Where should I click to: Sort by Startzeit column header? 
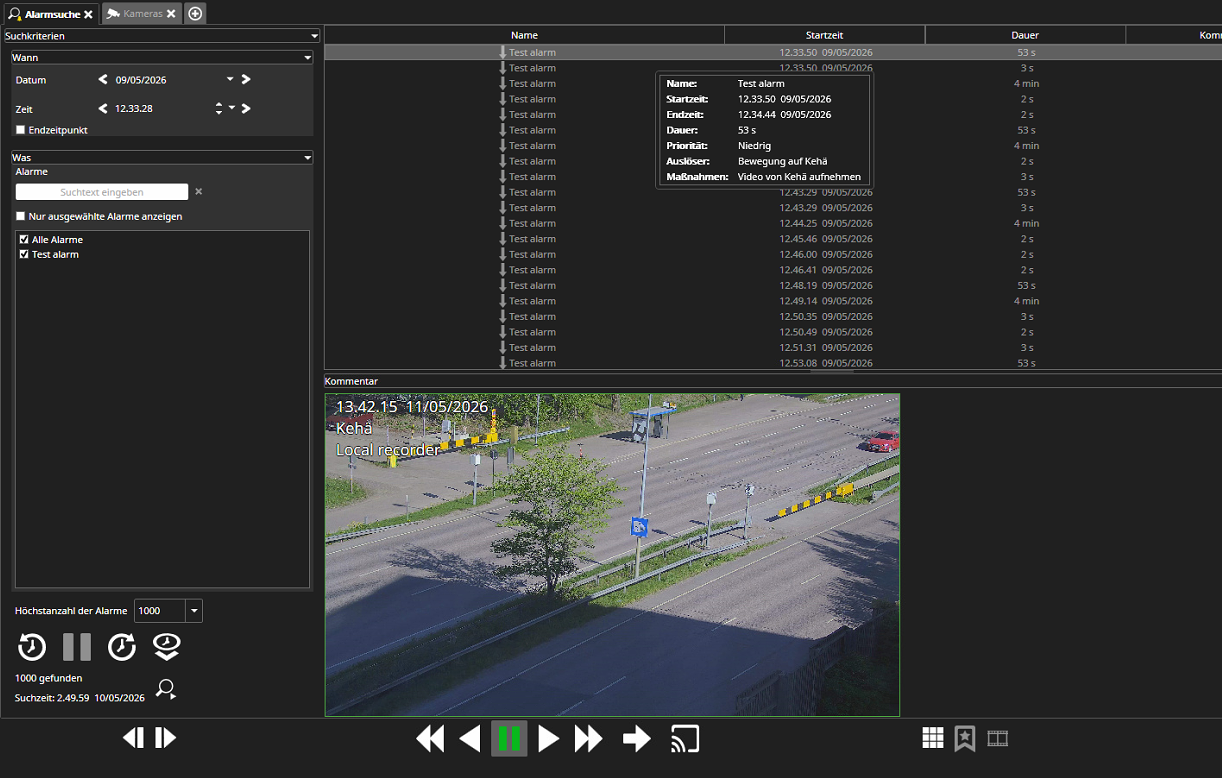(x=825, y=35)
